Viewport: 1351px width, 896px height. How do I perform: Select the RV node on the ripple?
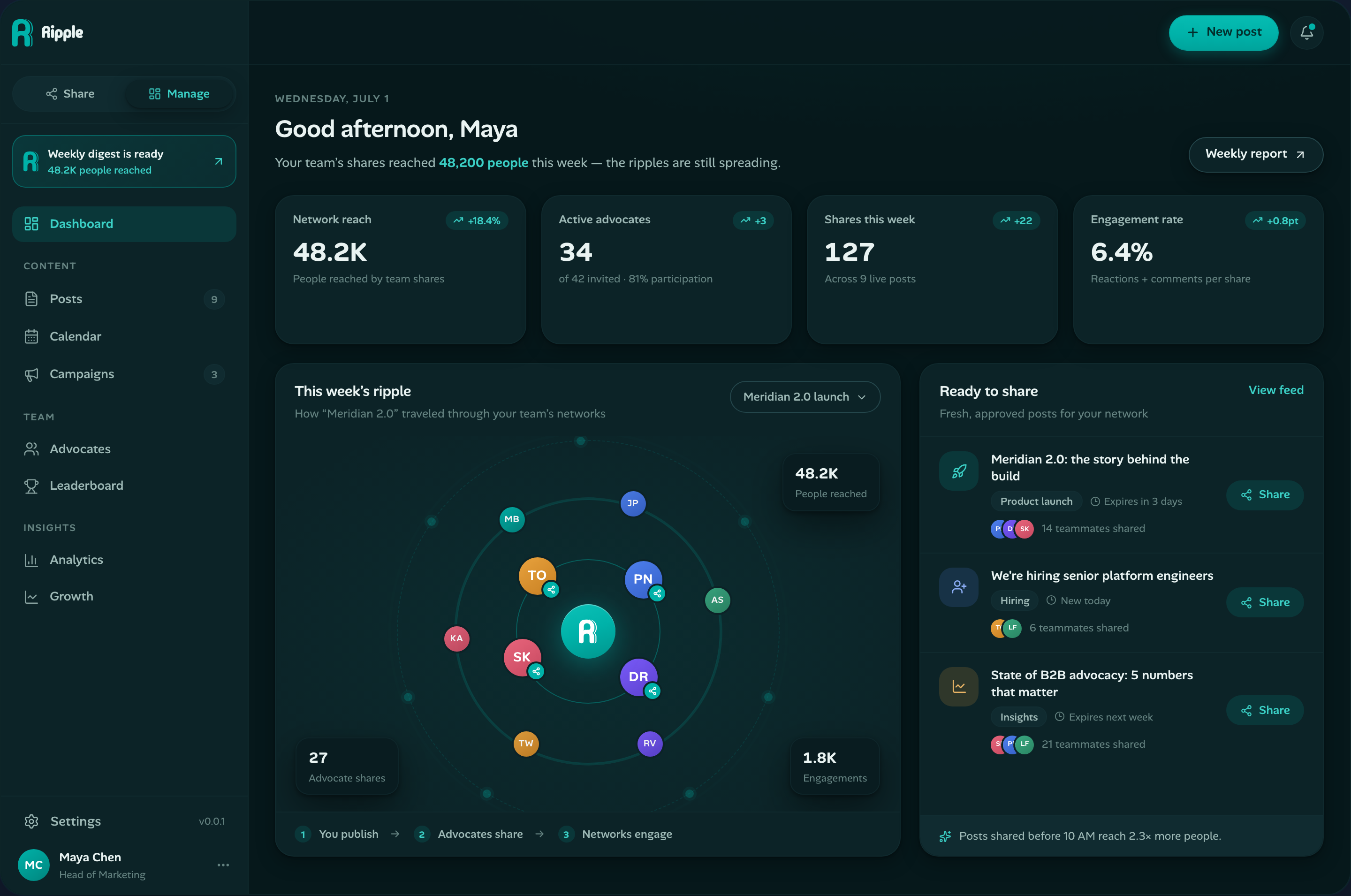pyautogui.click(x=650, y=744)
